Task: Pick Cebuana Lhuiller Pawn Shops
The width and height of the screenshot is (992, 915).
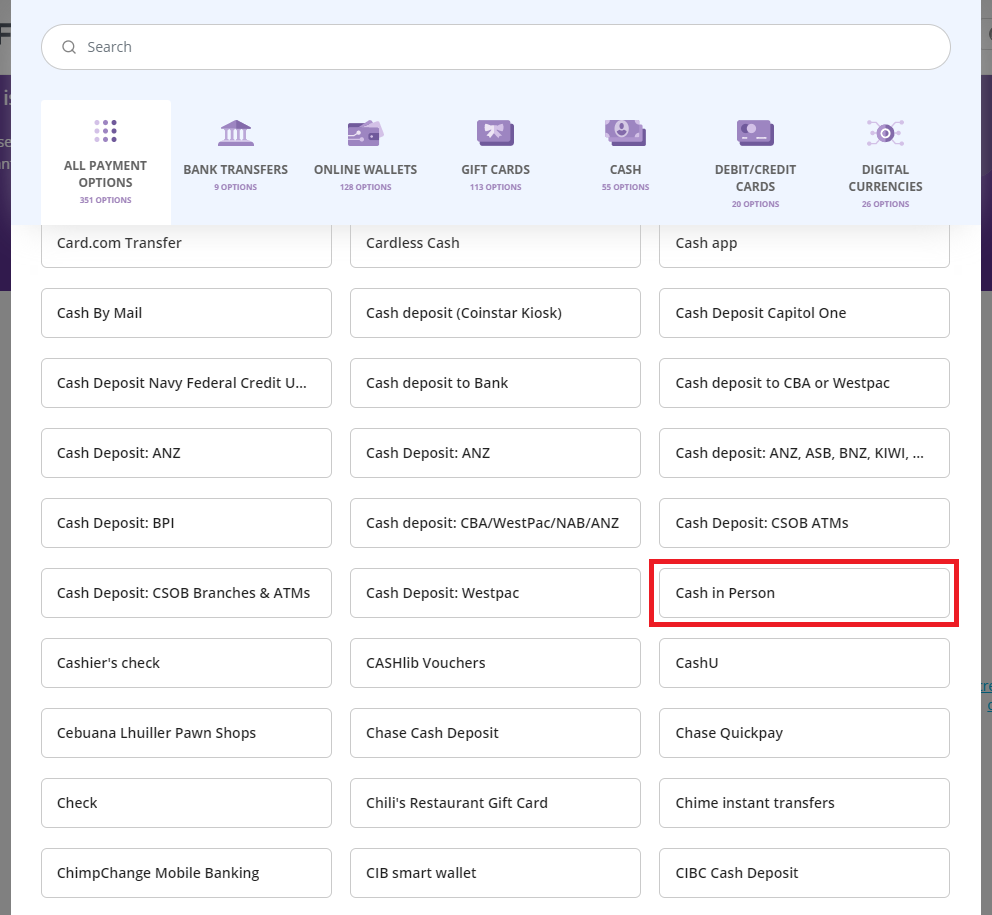Action: [186, 733]
